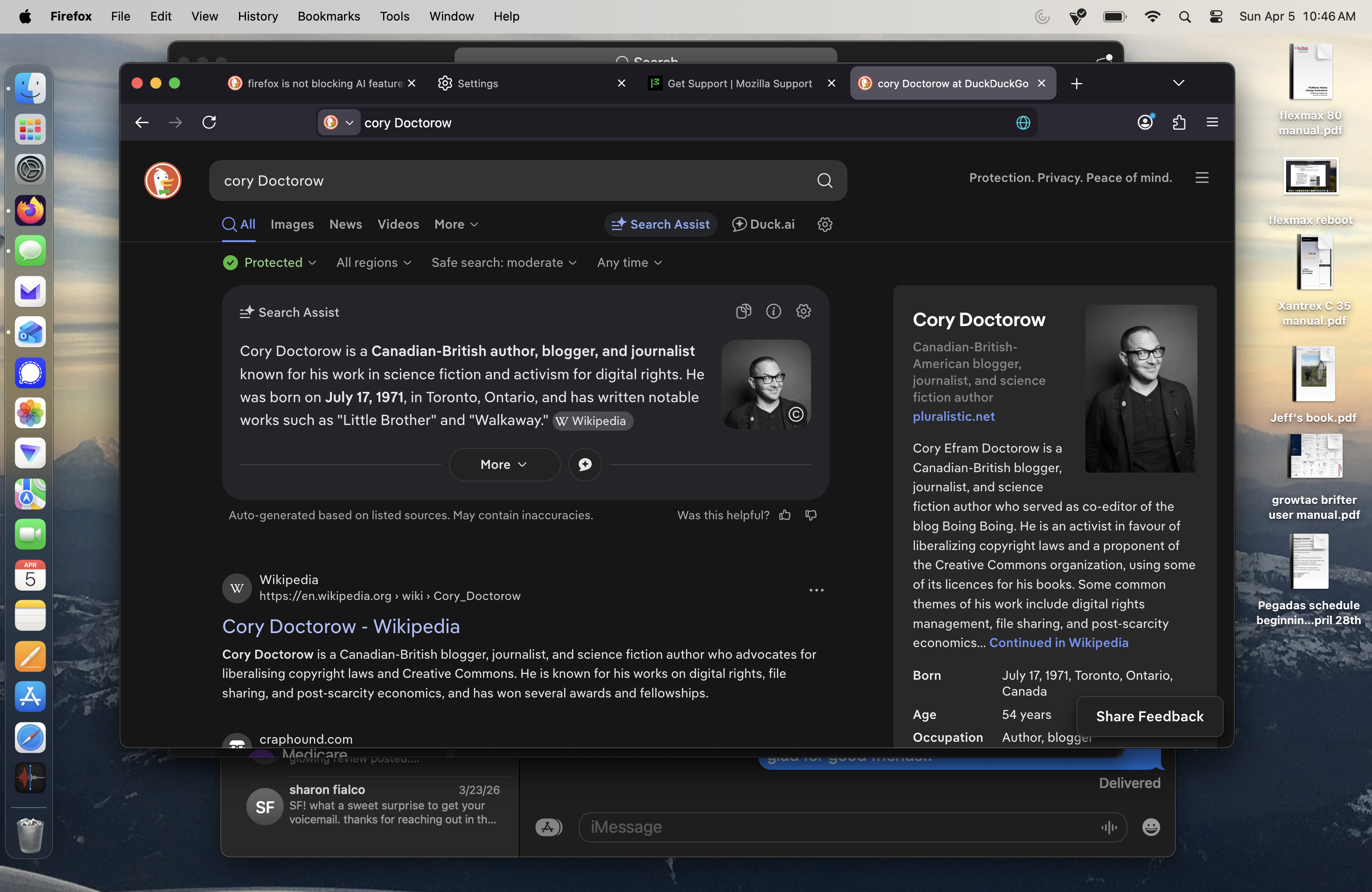Click the Firefox account profile icon
This screenshot has height=892, width=1372.
pyautogui.click(x=1145, y=122)
